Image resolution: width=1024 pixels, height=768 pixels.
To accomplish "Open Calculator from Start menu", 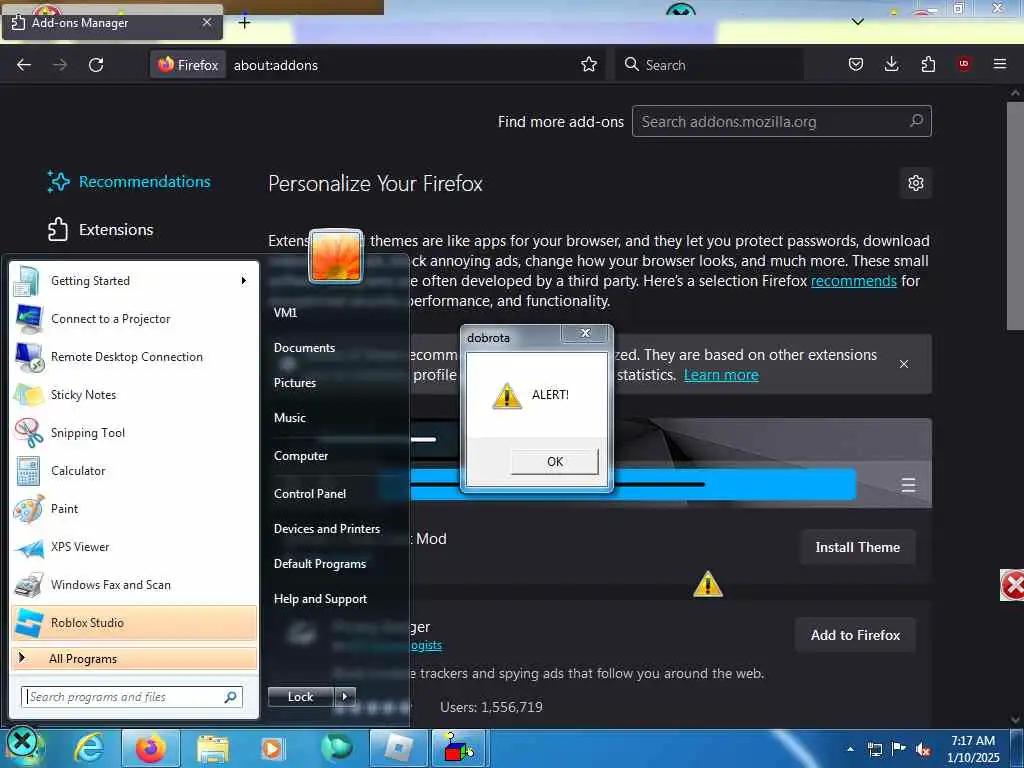I will [x=134, y=471].
